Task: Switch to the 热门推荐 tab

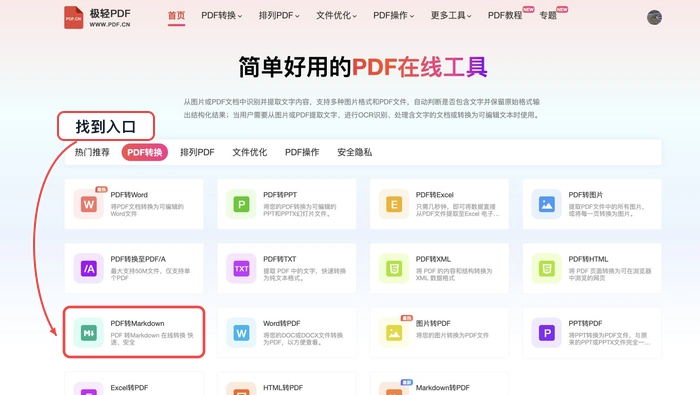Action: [92, 152]
